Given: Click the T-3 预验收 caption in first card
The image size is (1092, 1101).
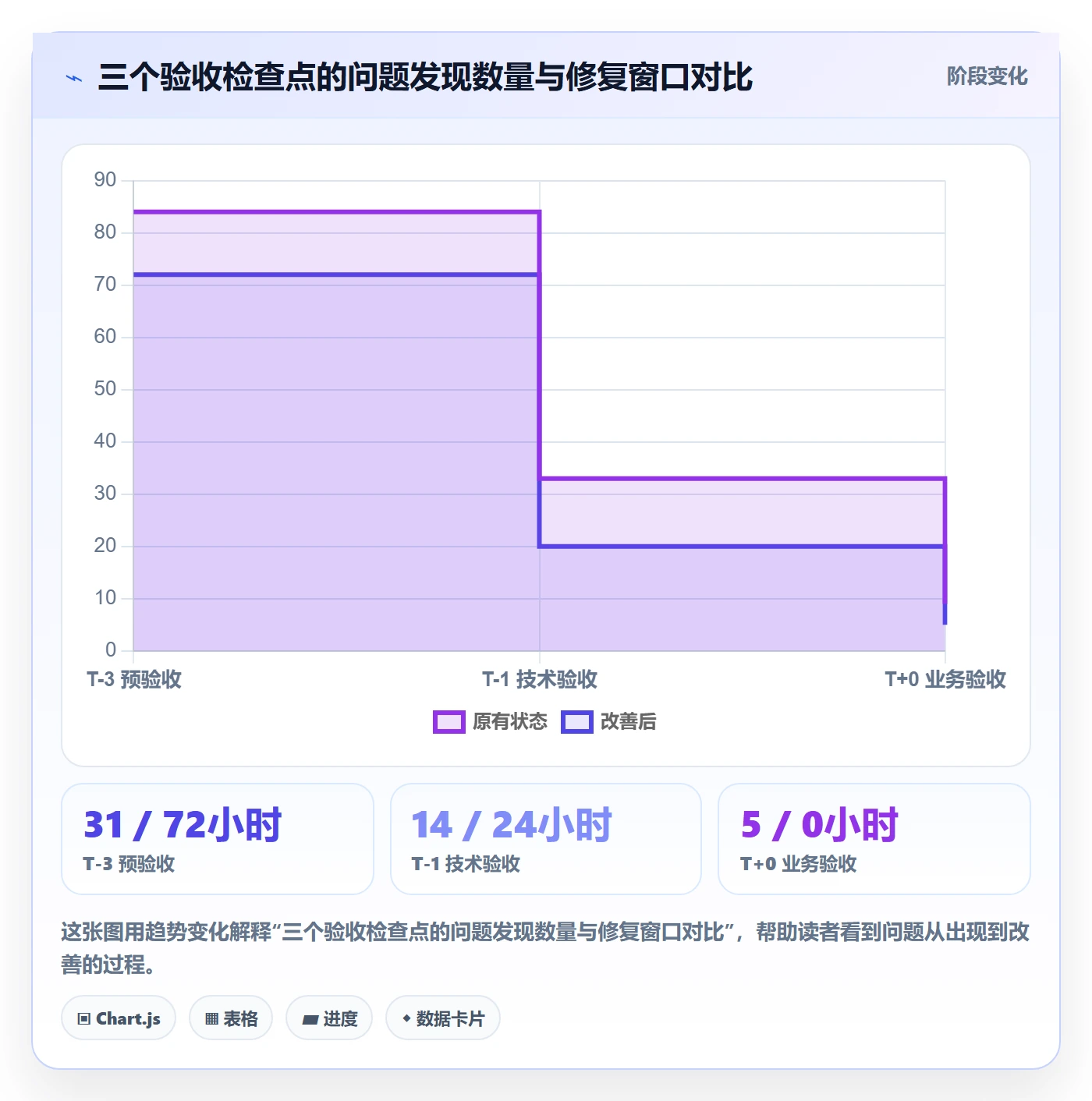Looking at the screenshot, I should [129, 864].
